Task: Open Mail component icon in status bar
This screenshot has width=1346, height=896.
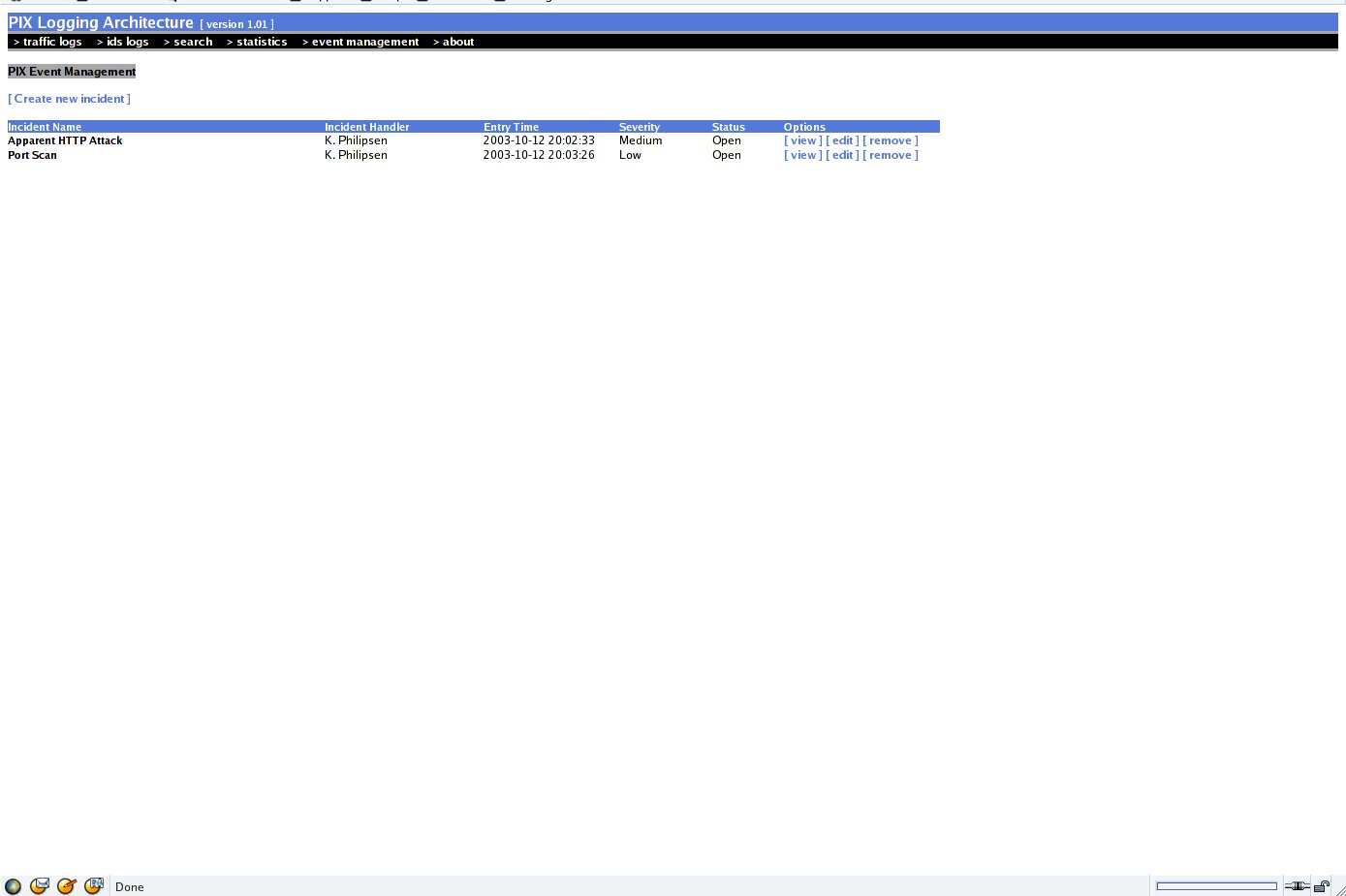Action: [x=40, y=886]
